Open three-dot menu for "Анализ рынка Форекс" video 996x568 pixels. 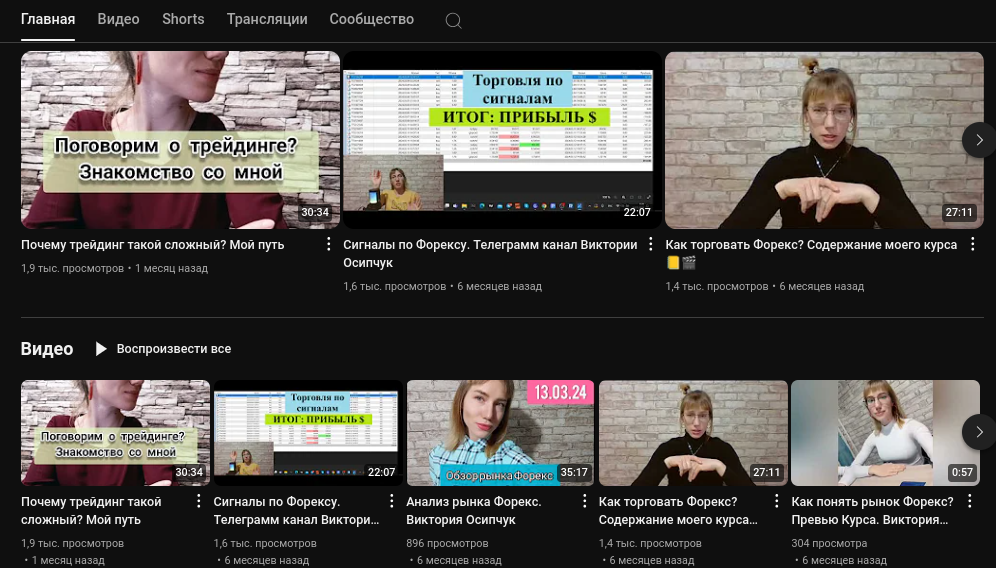point(583,501)
